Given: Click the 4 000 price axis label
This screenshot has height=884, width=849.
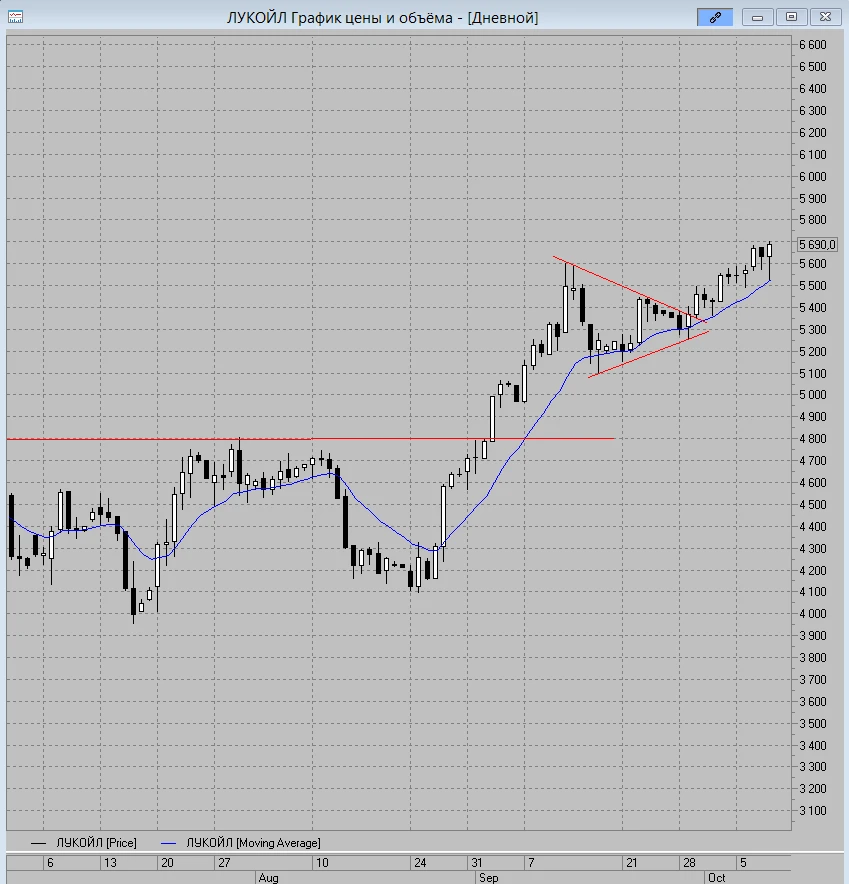Looking at the screenshot, I should (812, 613).
